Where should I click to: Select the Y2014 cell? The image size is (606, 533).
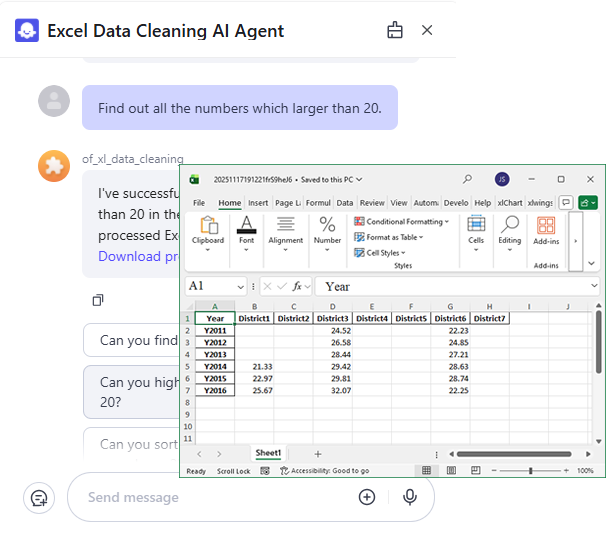pyautogui.click(x=215, y=366)
